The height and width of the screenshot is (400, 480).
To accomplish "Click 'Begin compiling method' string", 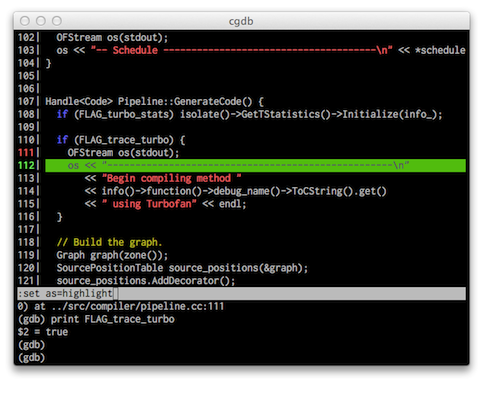I will (171, 178).
